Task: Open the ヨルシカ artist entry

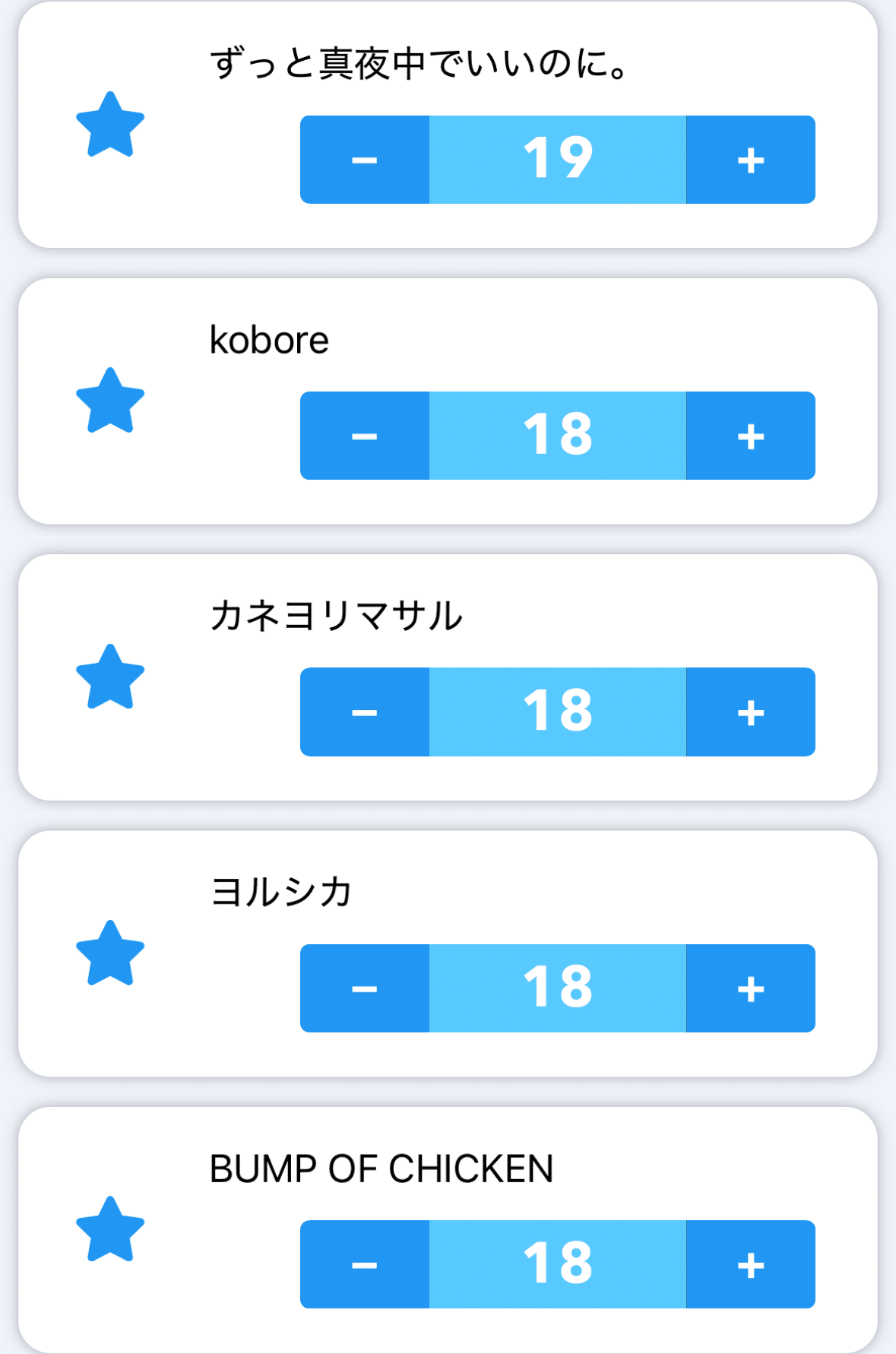Action: [x=281, y=892]
